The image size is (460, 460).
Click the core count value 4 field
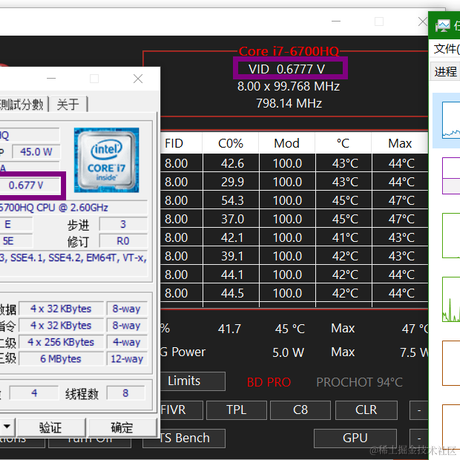coord(34,393)
